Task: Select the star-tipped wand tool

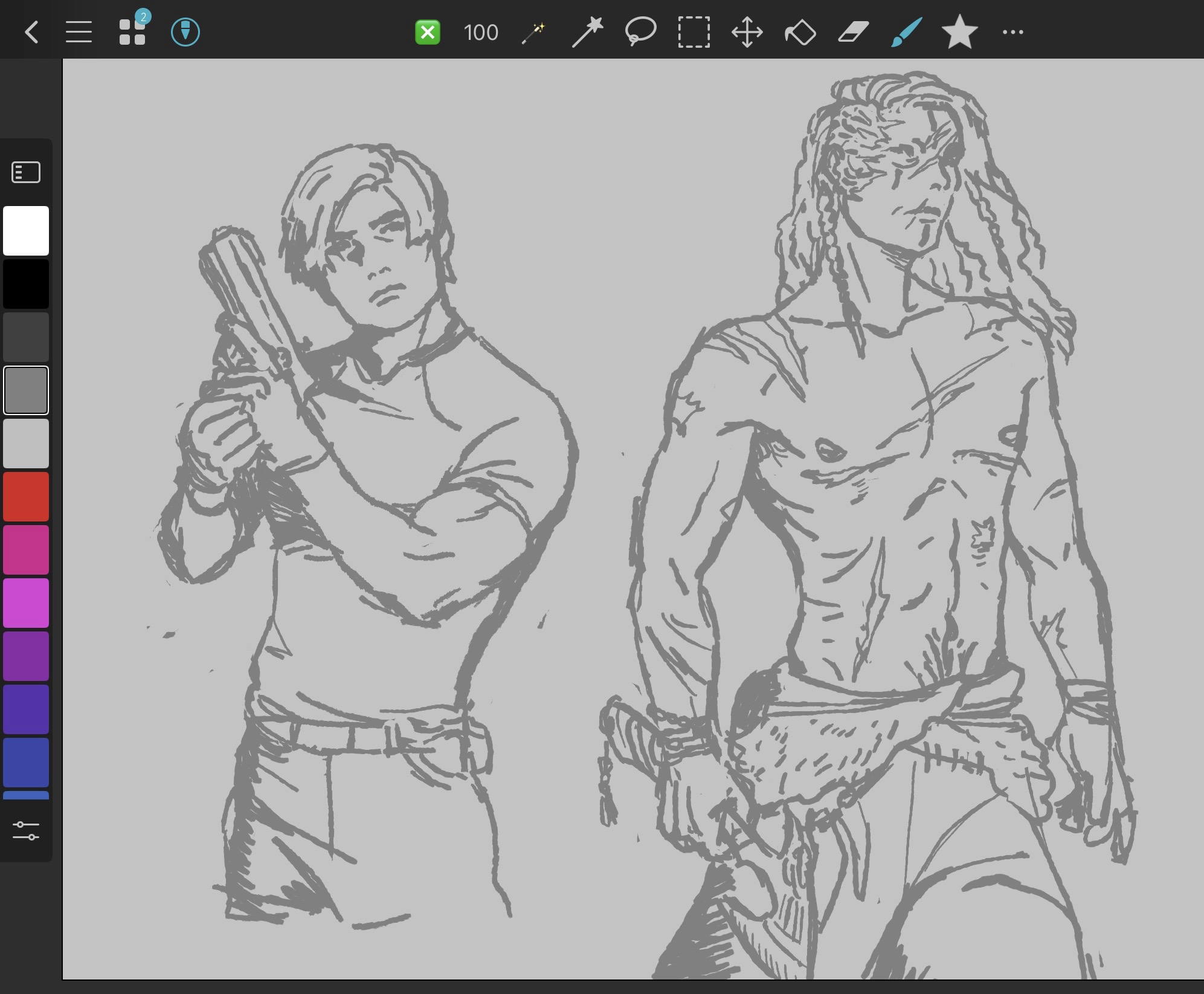Action: 587,32
